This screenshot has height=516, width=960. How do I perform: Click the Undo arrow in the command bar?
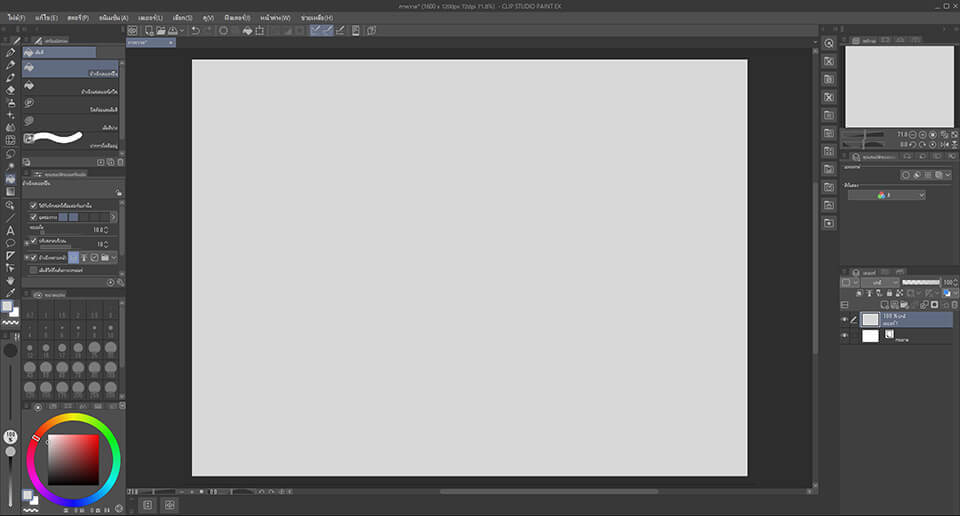(x=195, y=31)
